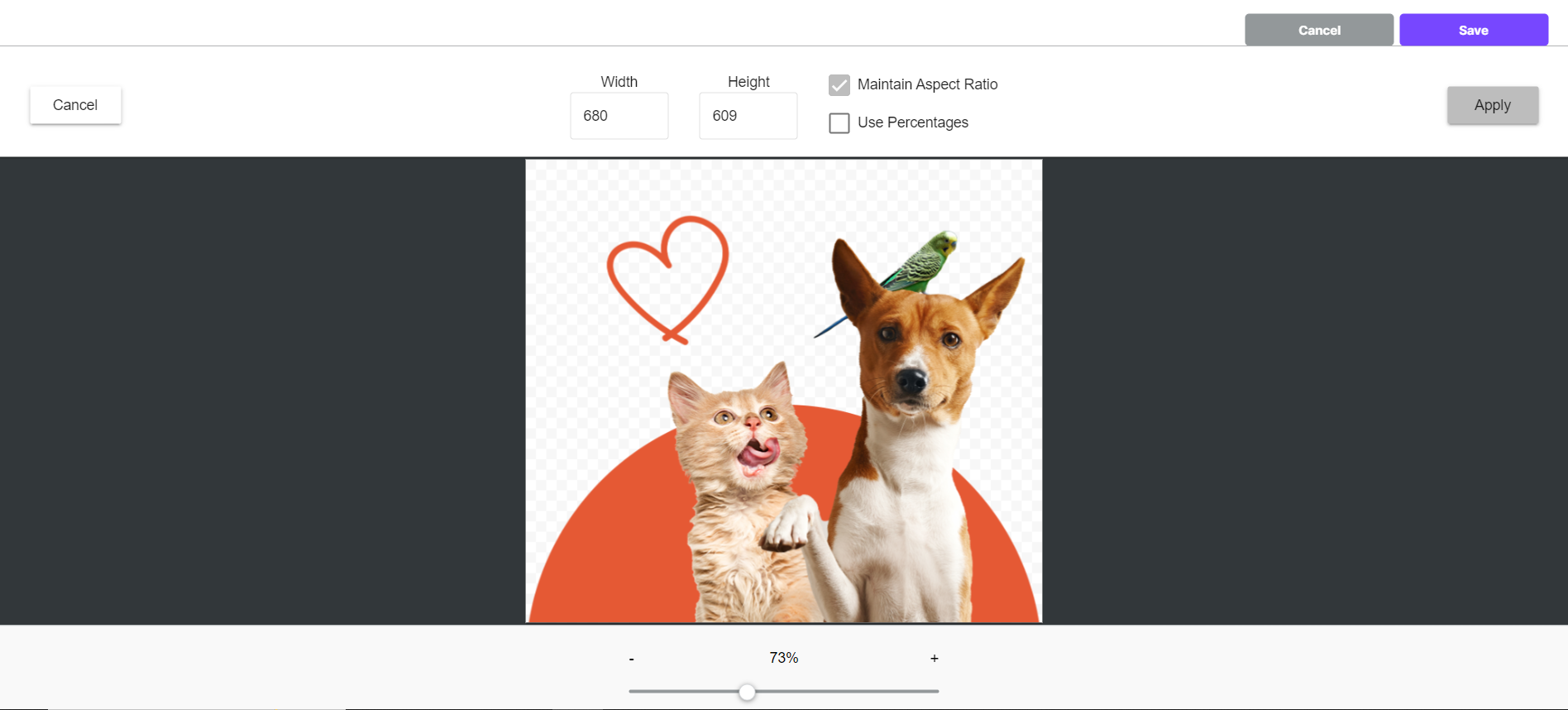Click the Width label text
The height and width of the screenshot is (710, 1568).
click(x=619, y=82)
